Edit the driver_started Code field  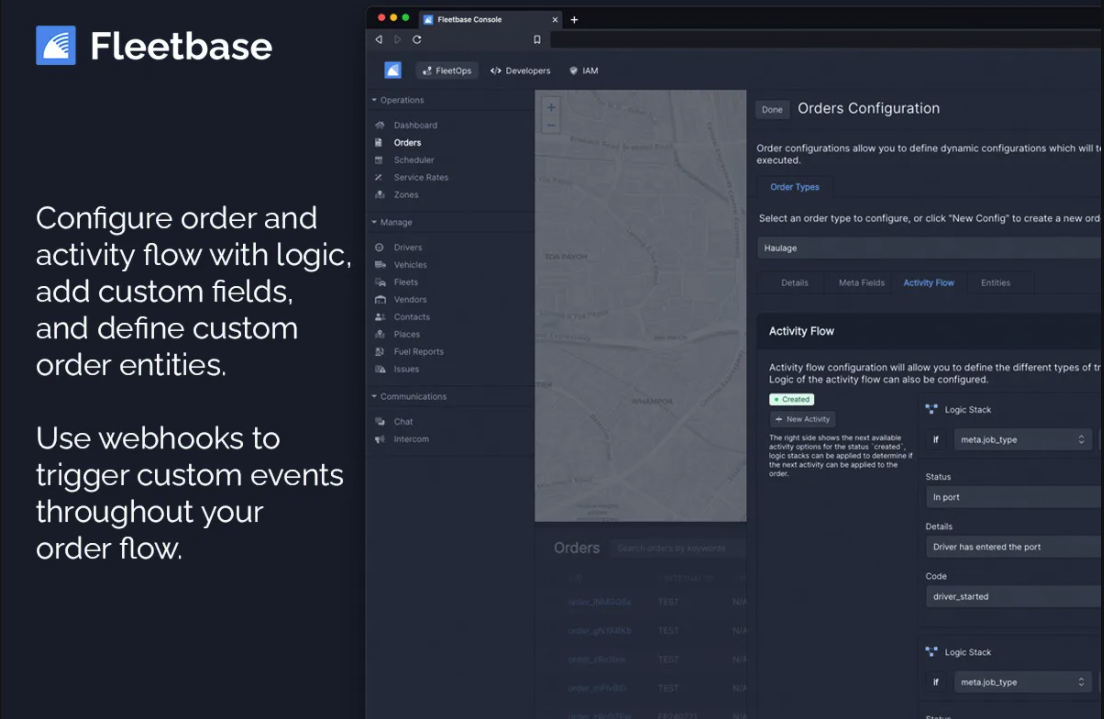tap(1011, 596)
